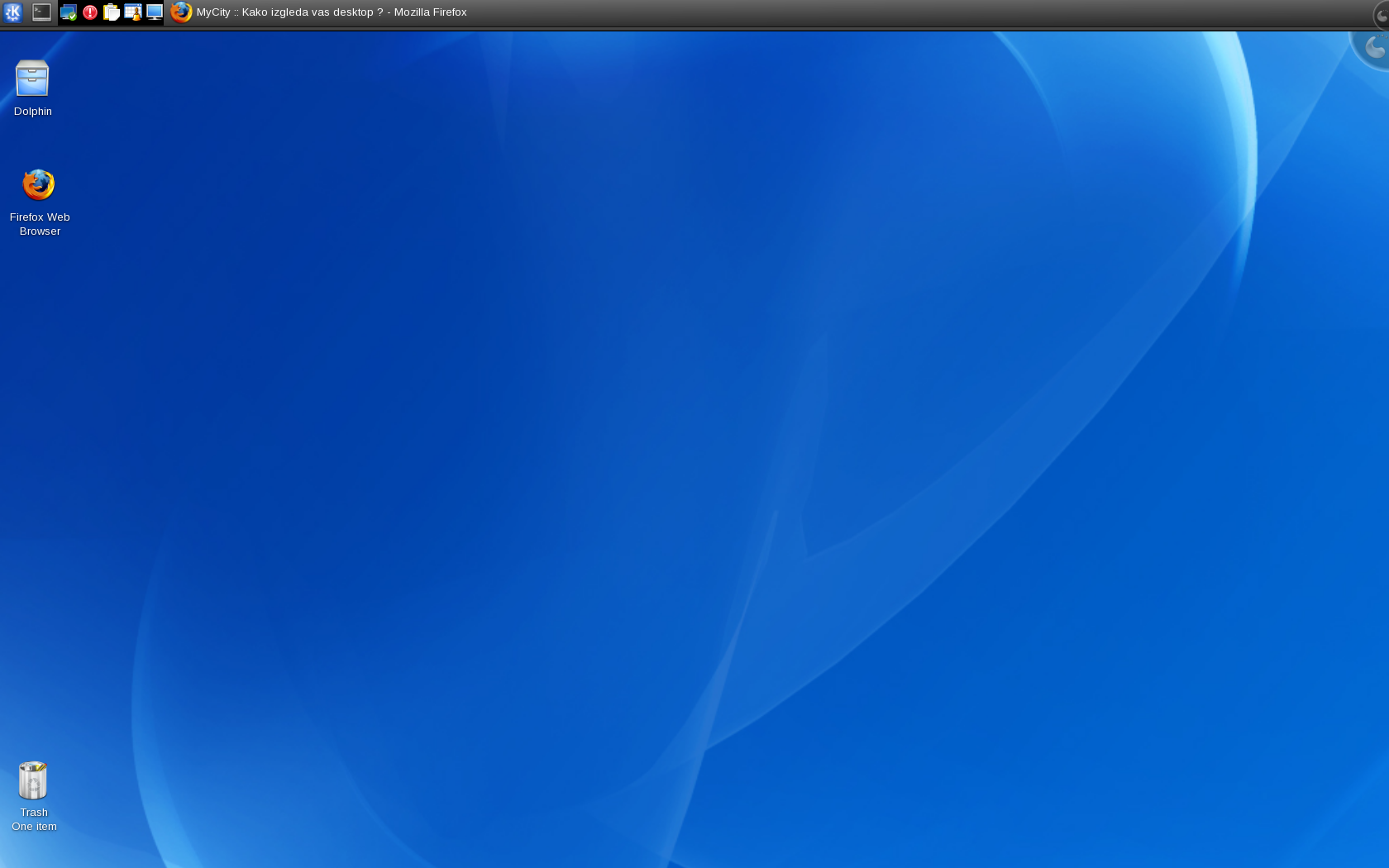Select the Dolphin desktop icon

click(33, 88)
